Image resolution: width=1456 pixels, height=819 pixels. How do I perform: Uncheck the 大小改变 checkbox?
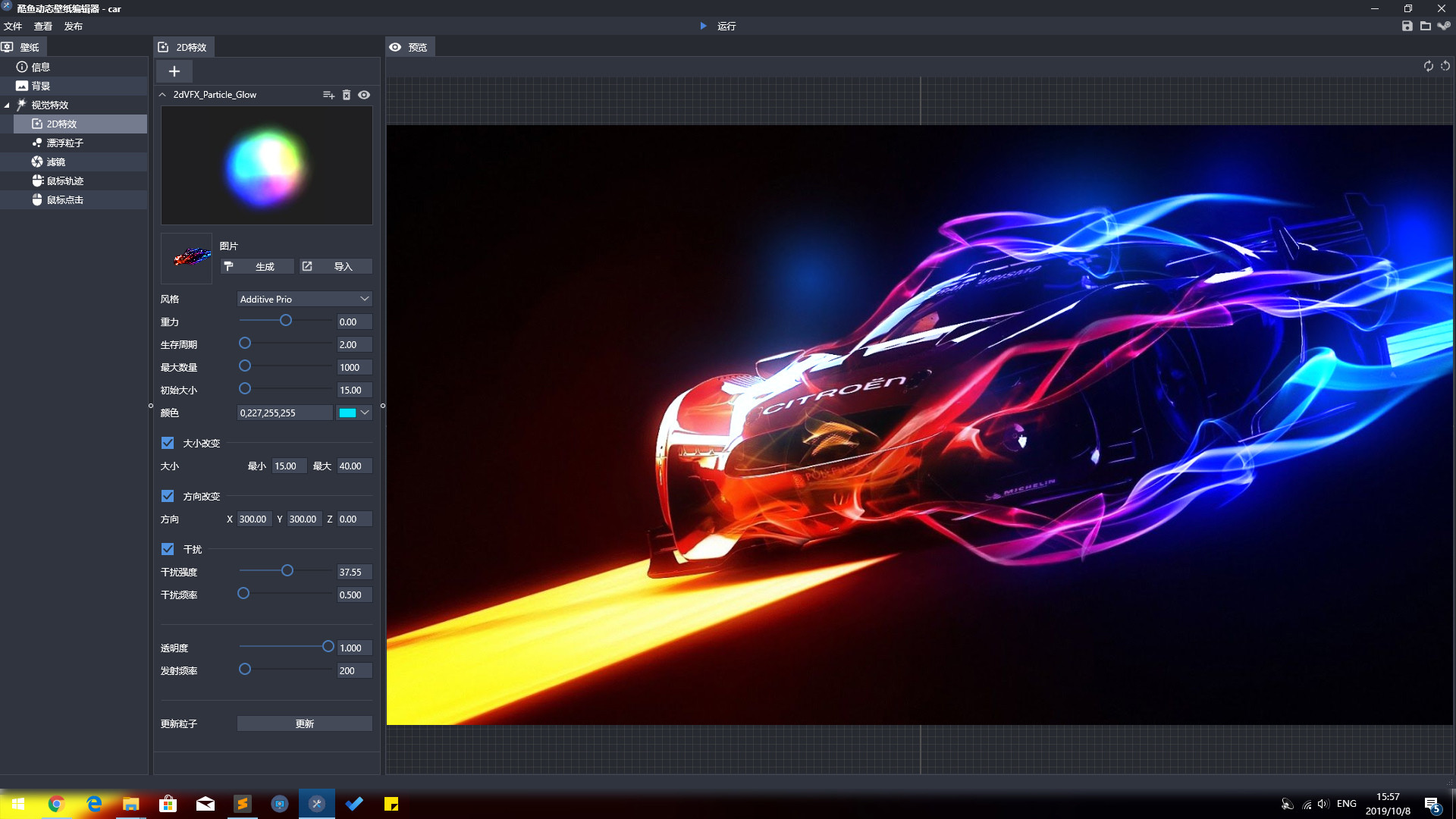tap(168, 443)
